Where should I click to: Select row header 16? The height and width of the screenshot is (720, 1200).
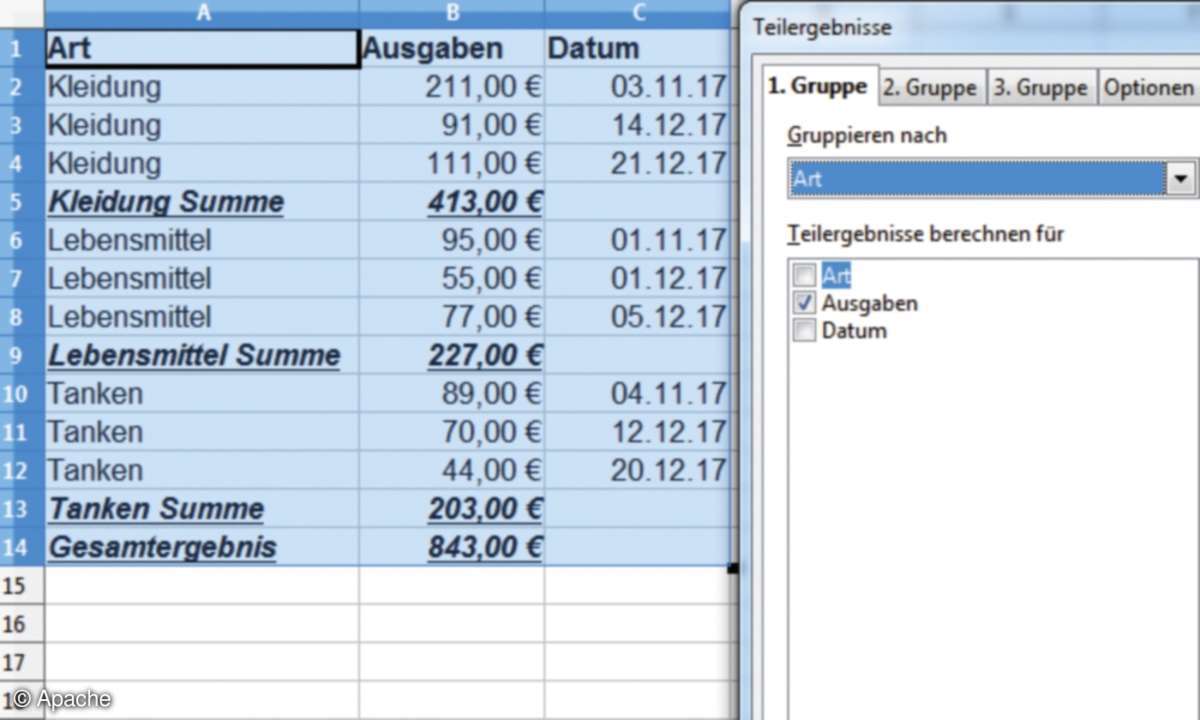click(22, 624)
